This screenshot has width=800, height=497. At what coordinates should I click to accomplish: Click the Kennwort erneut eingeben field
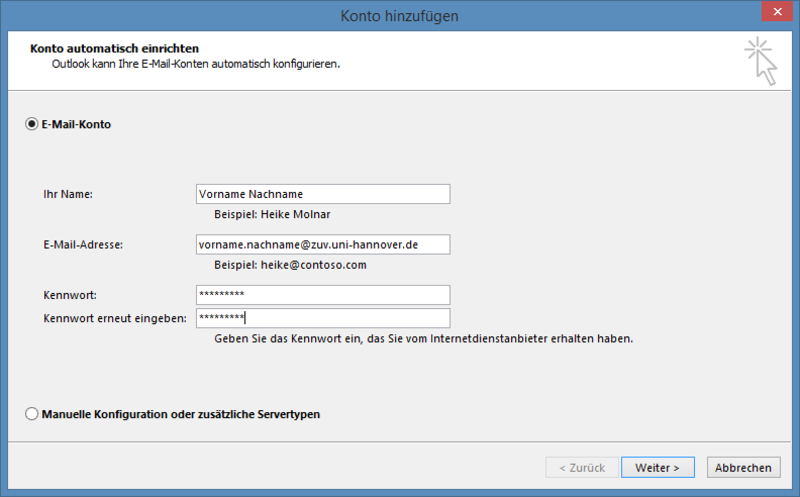point(323,318)
